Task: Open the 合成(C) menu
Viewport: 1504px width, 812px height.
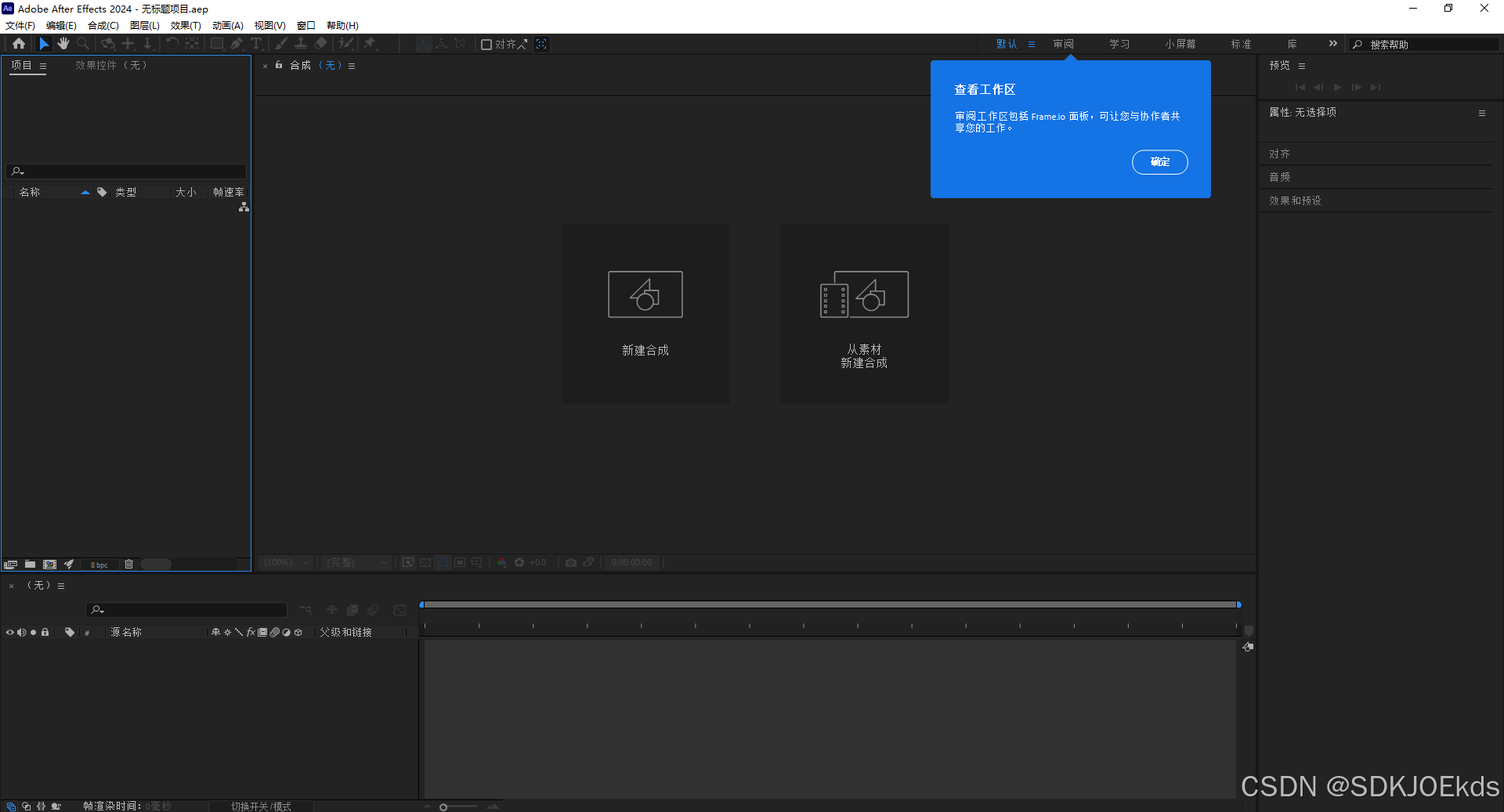Action: coord(103,26)
